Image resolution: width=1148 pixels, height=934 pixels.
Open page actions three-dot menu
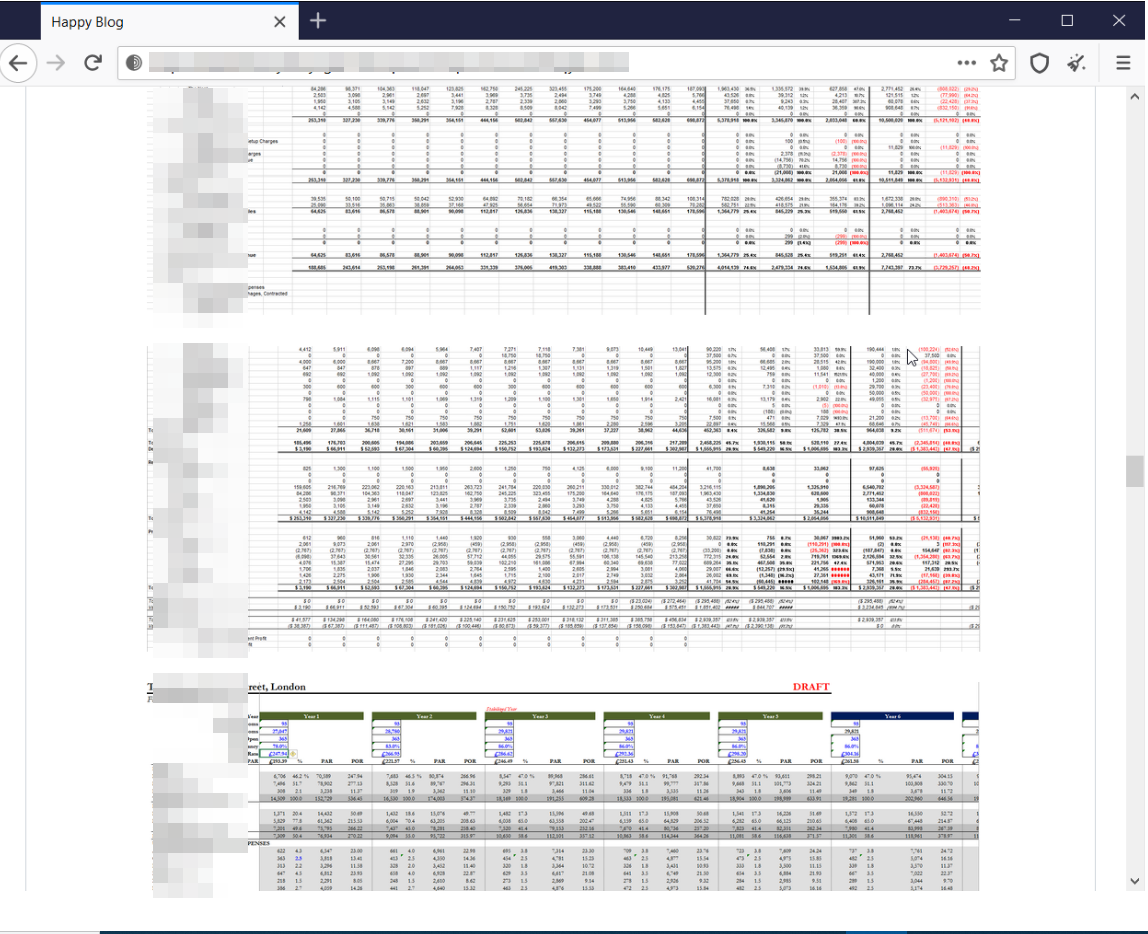click(966, 63)
